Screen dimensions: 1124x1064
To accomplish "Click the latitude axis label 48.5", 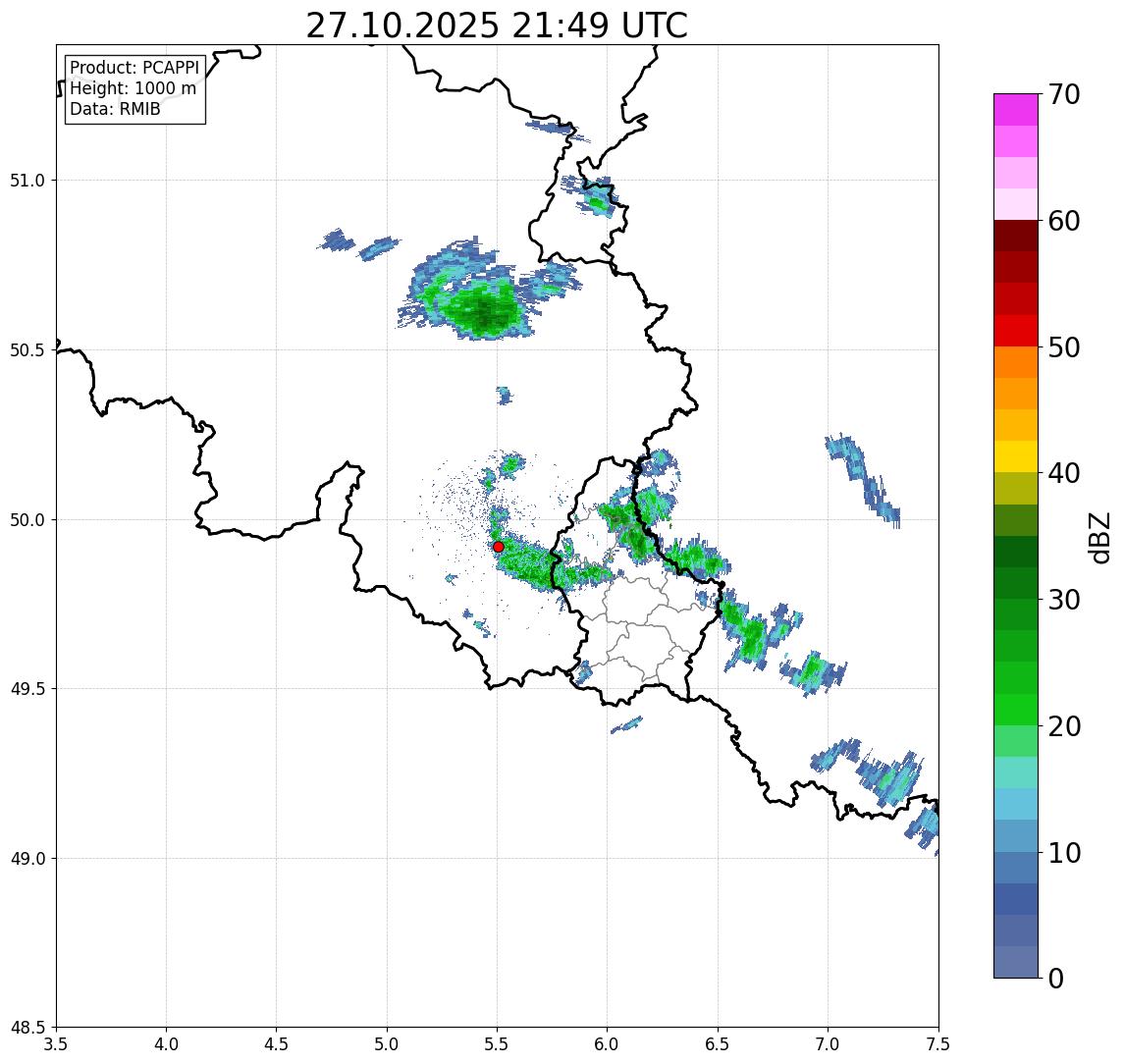I will [27, 1028].
